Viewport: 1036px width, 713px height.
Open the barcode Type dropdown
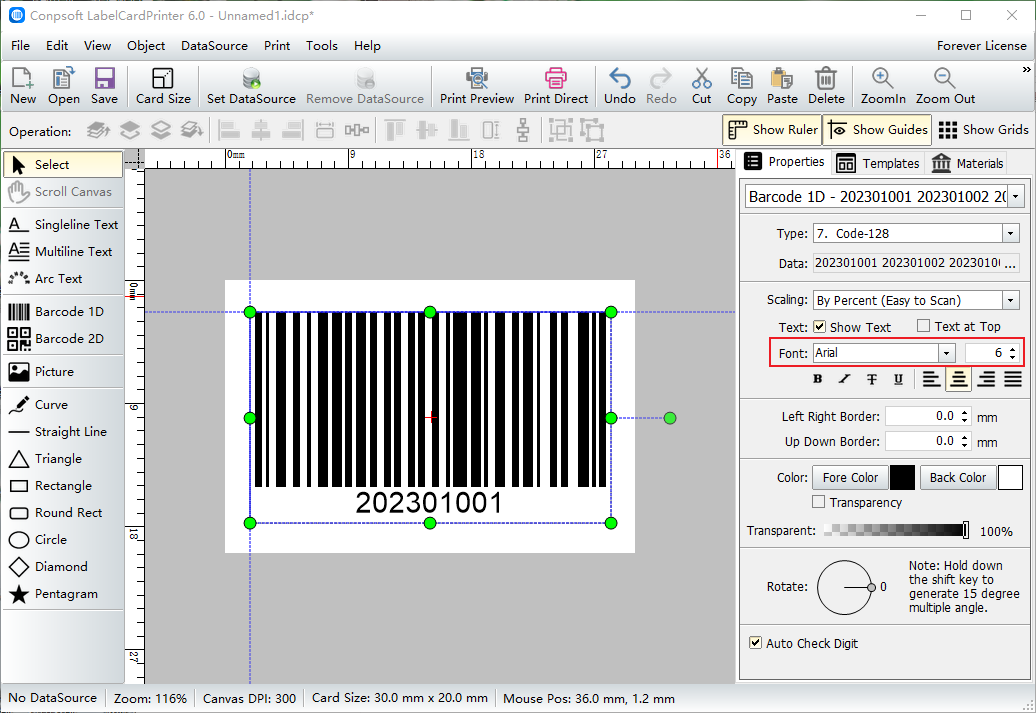[x=1010, y=233]
